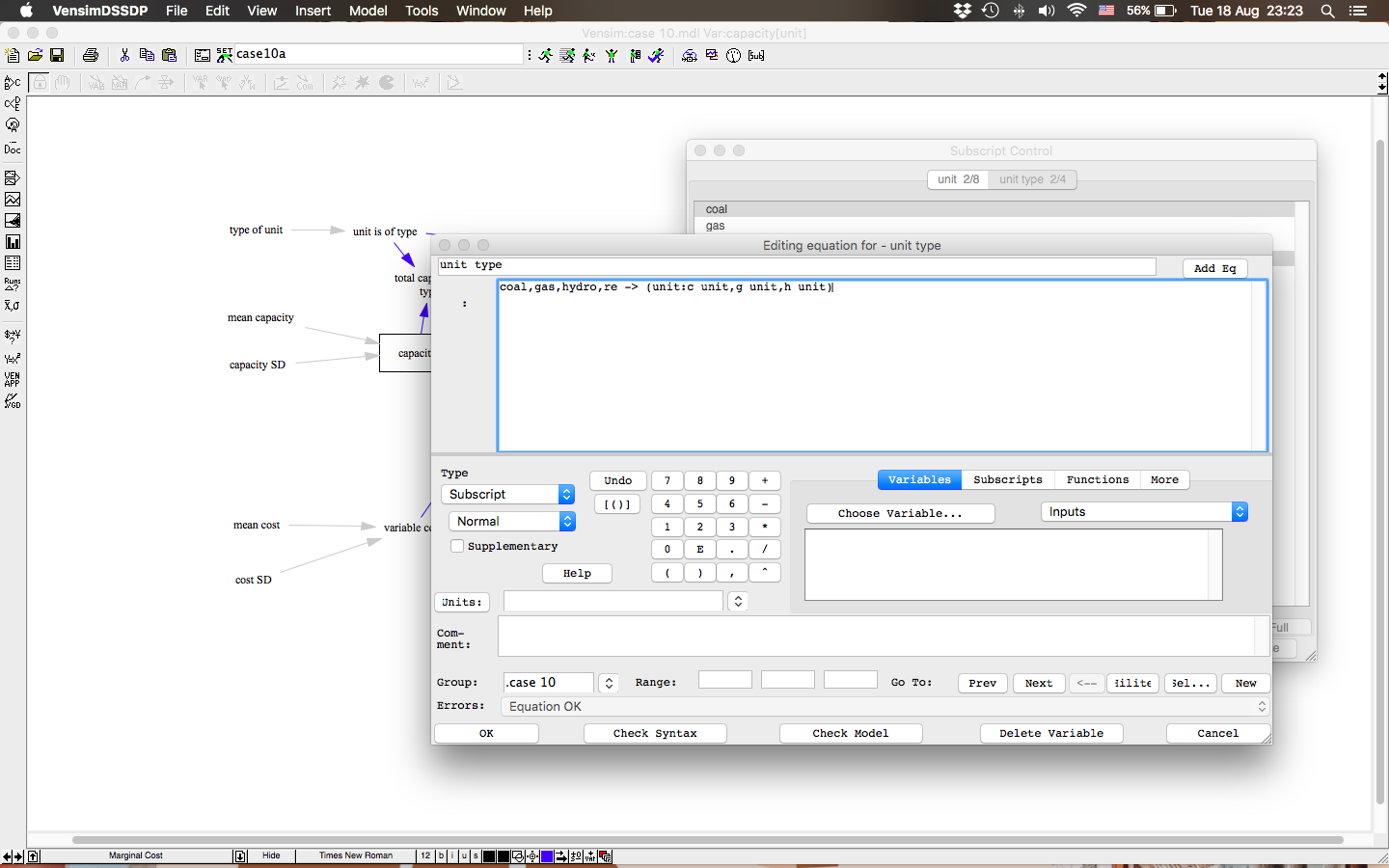
Task: Toggle Hide in the status bar
Action: tap(271, 855)
